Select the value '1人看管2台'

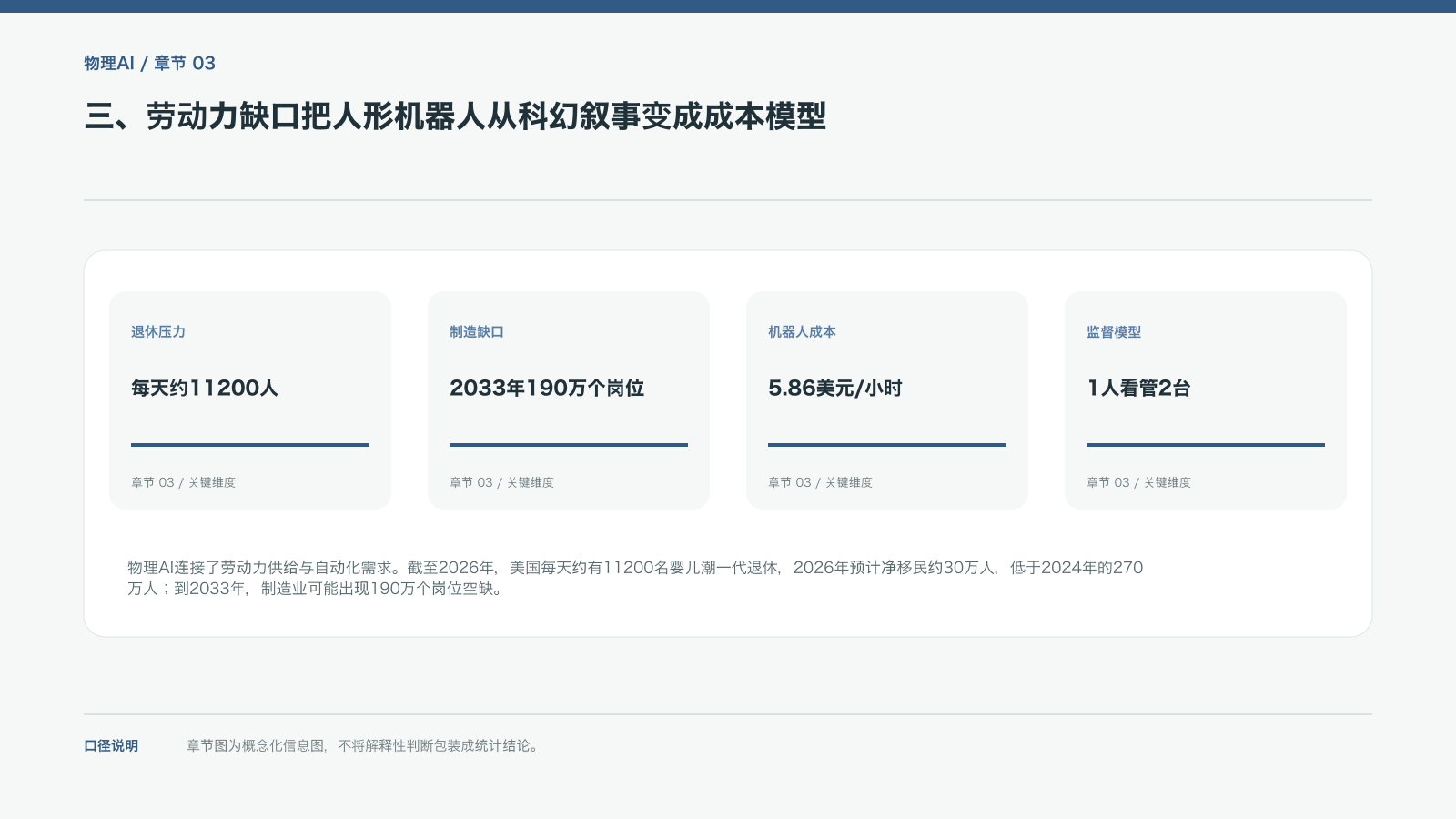click(x=1138, y=388)
